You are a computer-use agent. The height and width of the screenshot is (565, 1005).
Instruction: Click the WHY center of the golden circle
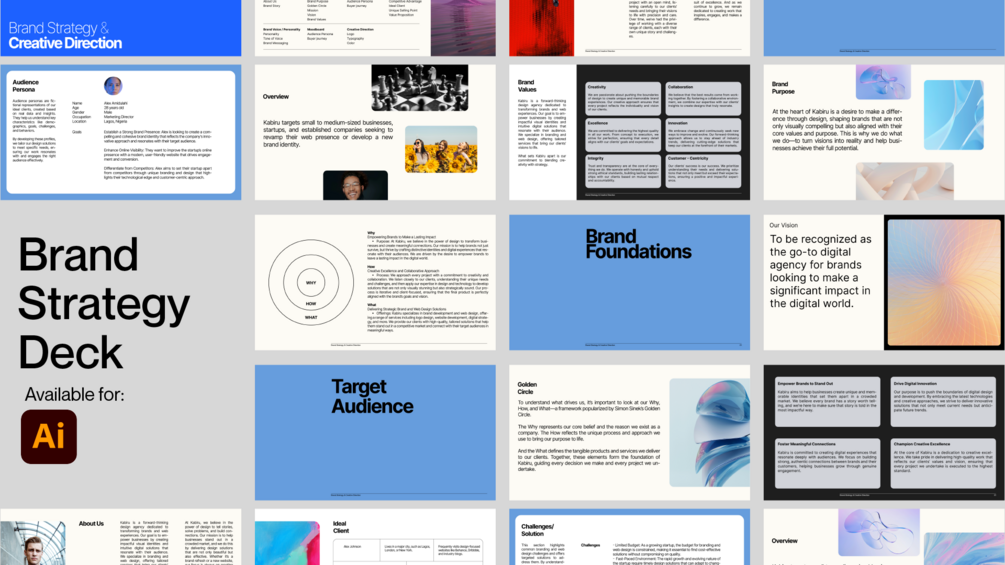click(x=311, y=282)
